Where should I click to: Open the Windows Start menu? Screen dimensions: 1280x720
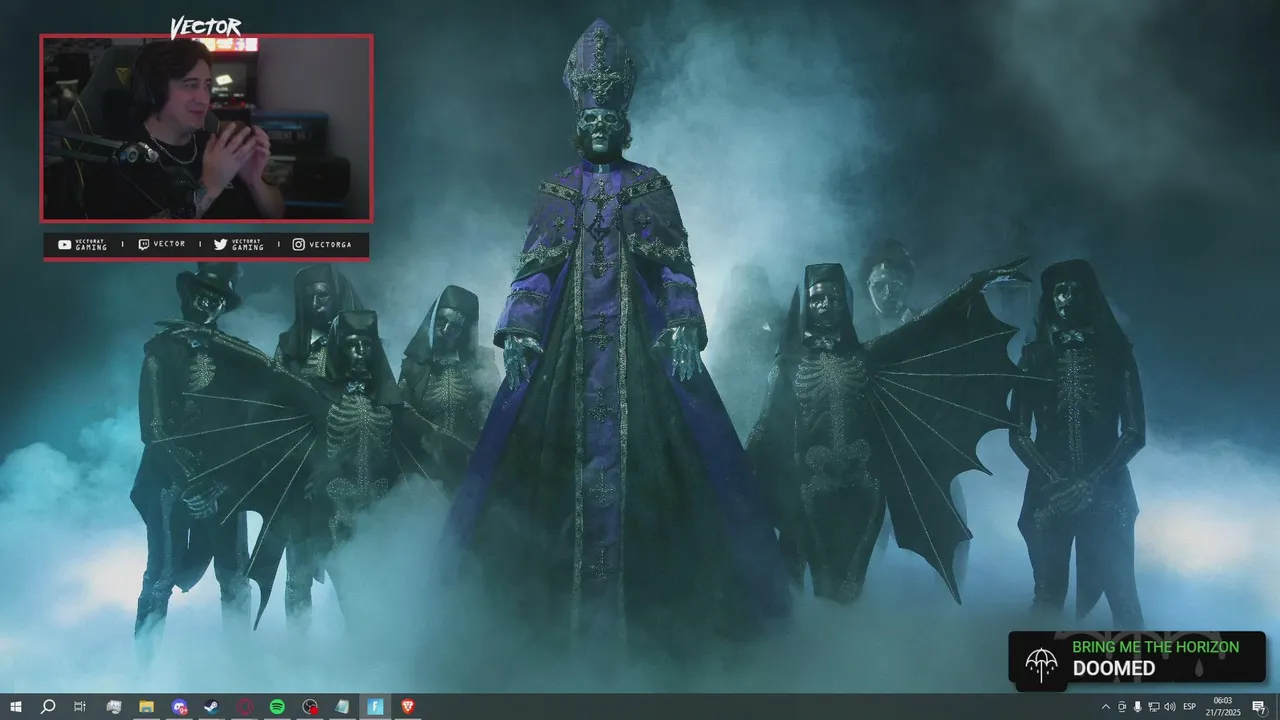(16, 707)
